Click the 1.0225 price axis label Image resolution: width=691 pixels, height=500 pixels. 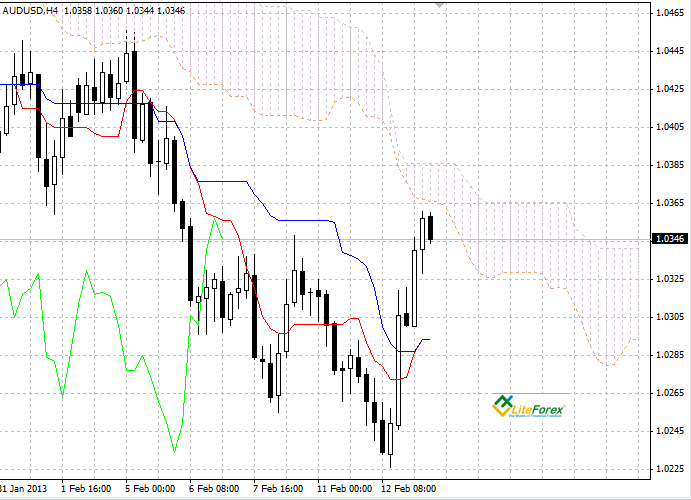(670, 468)
